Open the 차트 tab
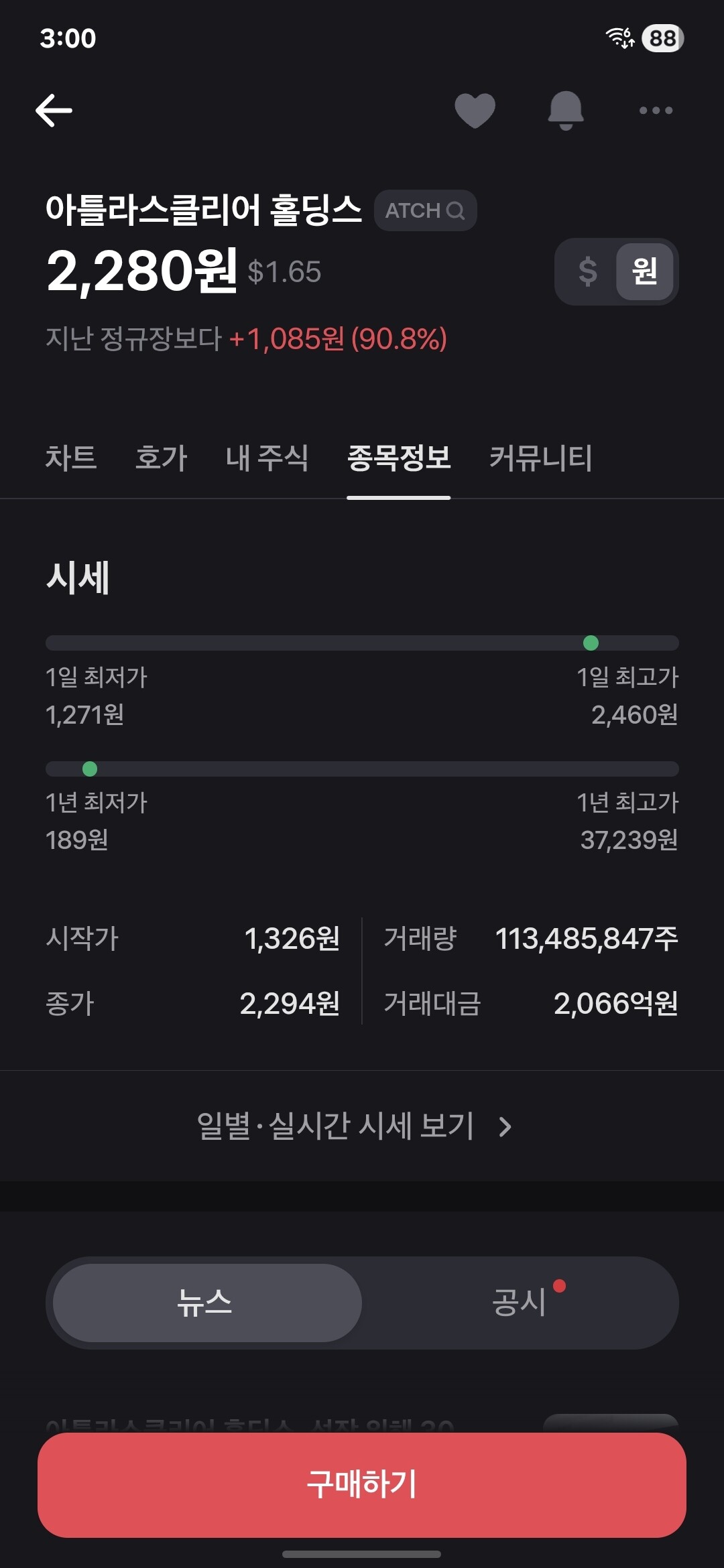Screen dimensions: 724x1568 click(71, 458)
